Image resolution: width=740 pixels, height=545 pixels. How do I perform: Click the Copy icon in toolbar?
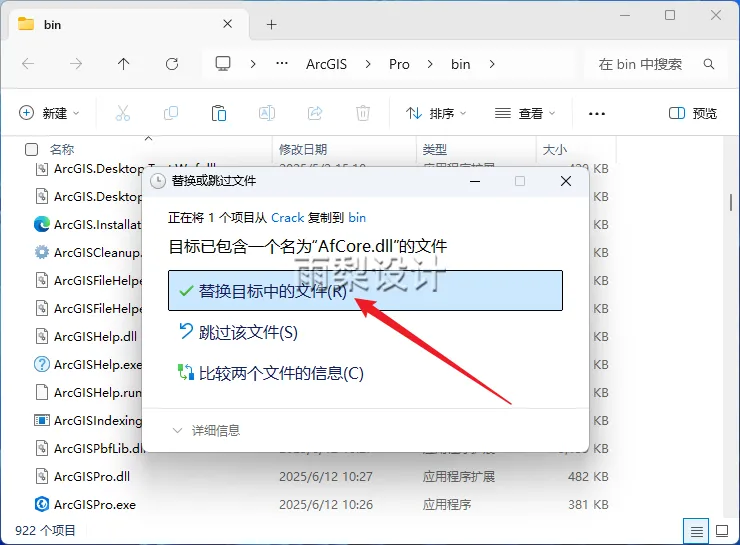(x=171, y=113)
